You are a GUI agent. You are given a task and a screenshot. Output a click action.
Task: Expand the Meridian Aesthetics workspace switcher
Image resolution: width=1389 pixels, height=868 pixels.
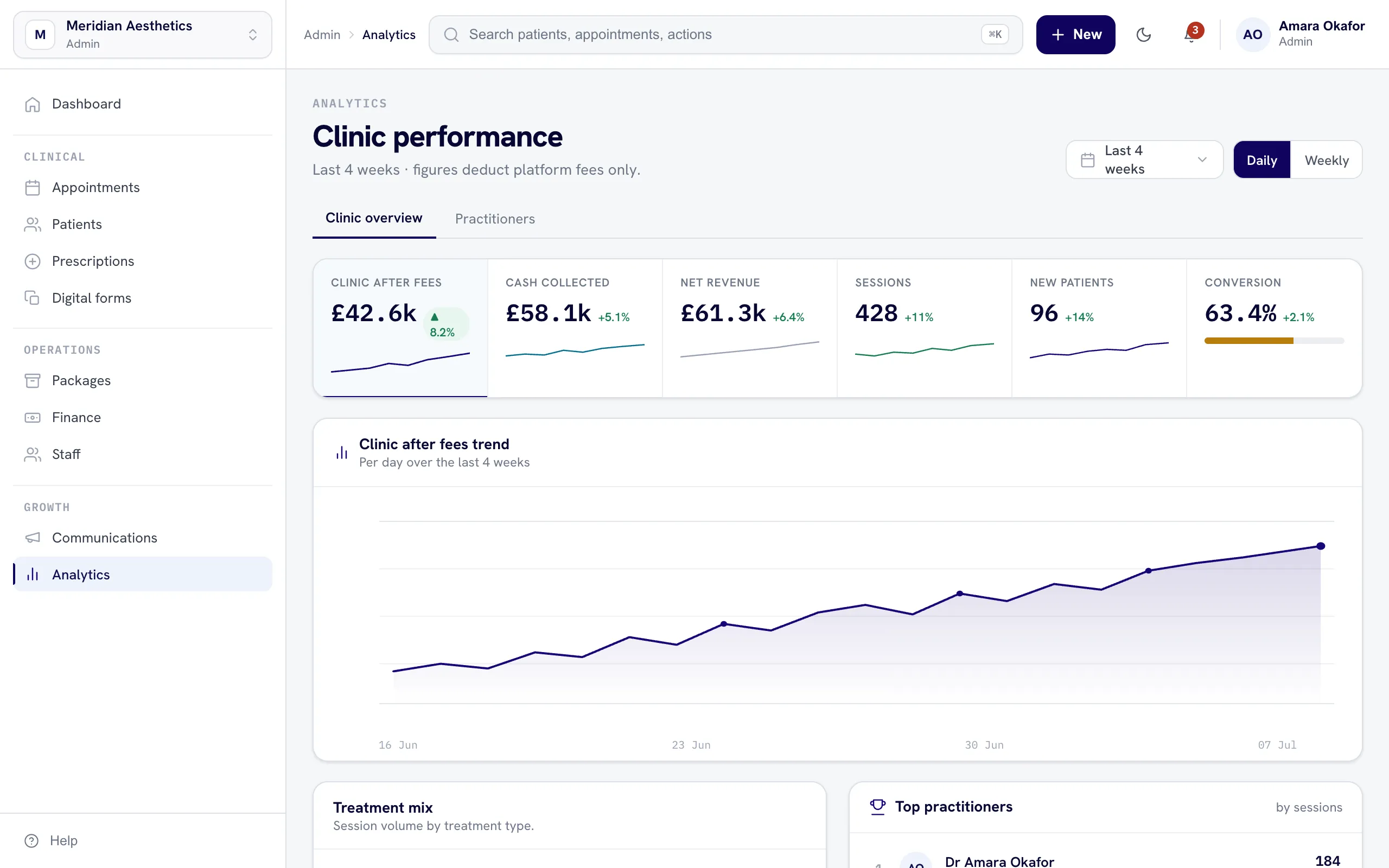point(142,34)
